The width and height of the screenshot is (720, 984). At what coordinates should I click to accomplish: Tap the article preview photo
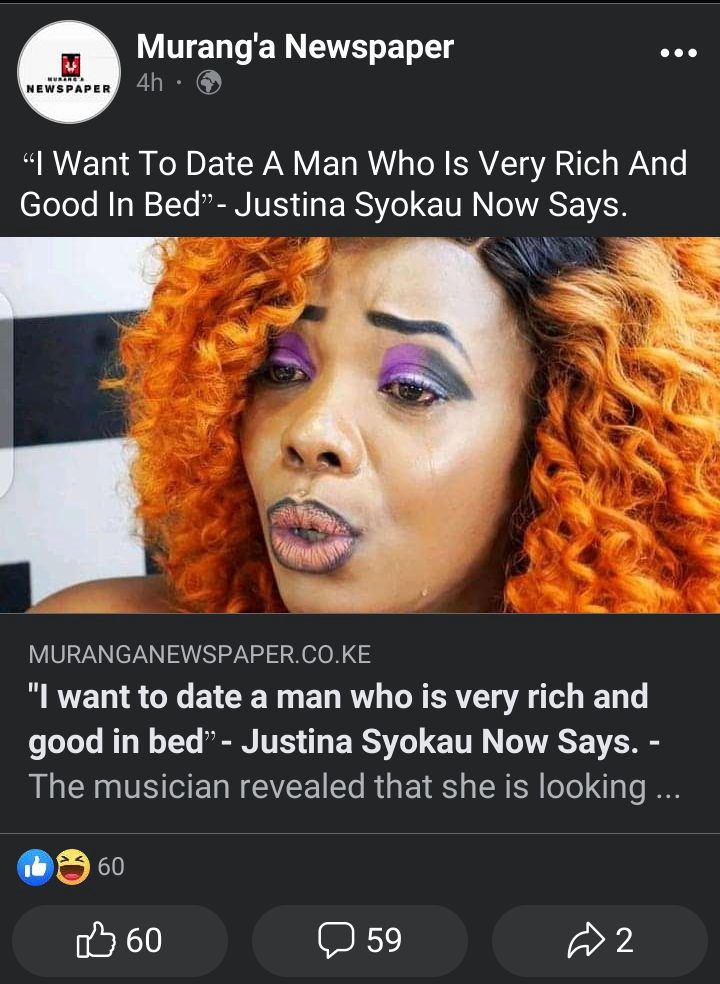coord(360,425)
